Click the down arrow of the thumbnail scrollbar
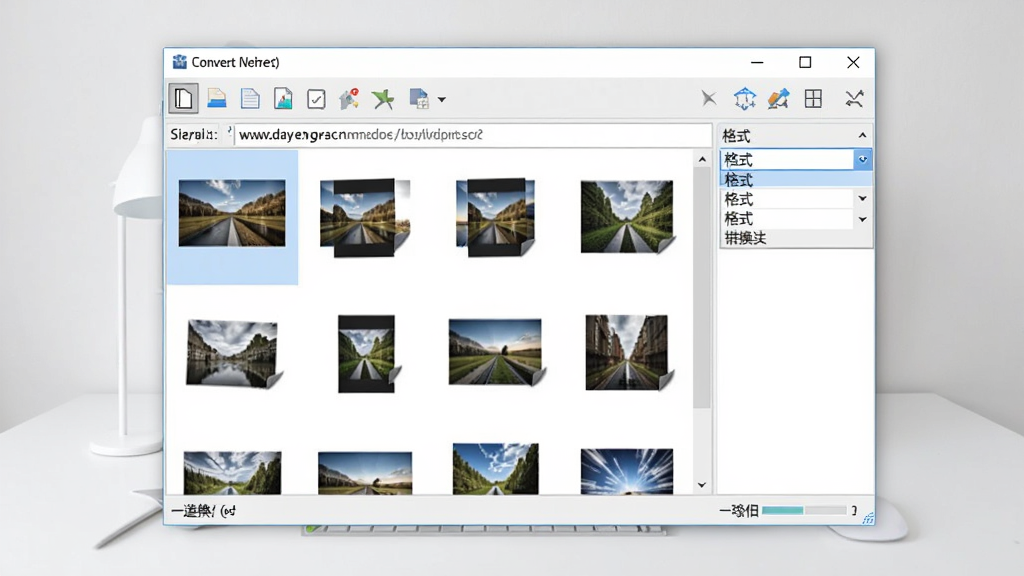The width and height of the screenshot is (1024, 576). 702,485
